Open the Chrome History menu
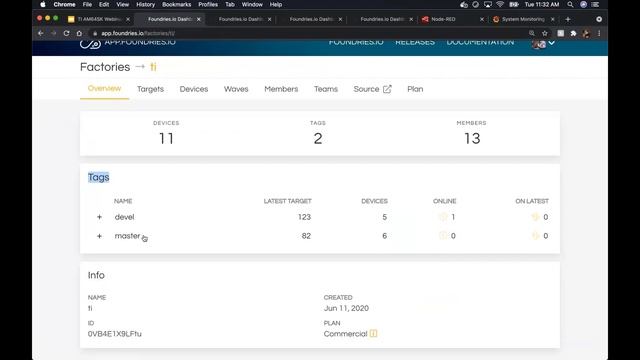640x360 pixels. click(145, 4)
